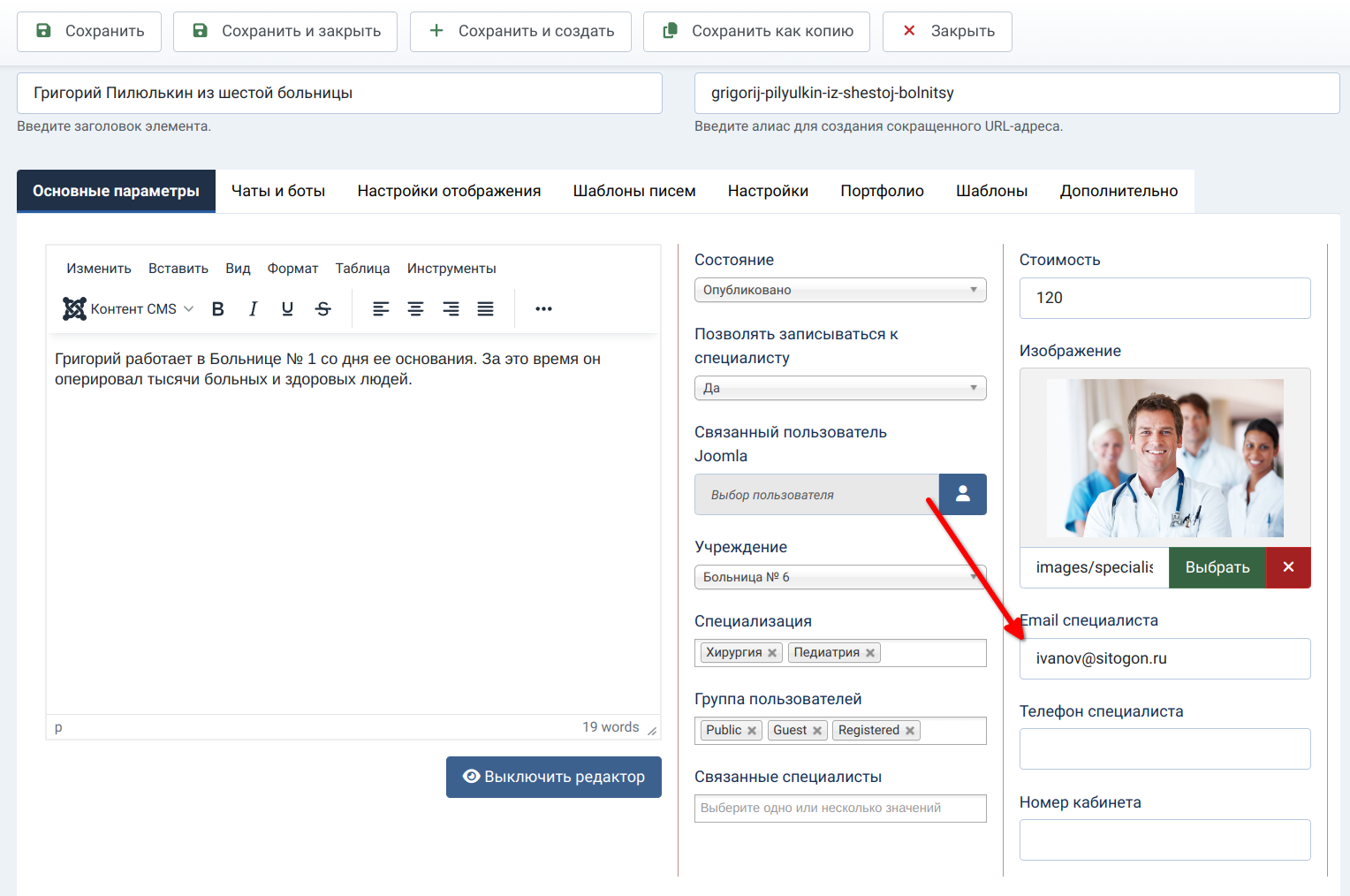Open the Состояние dropdown
Screen dimensions: 1350x896
[839, 290]
